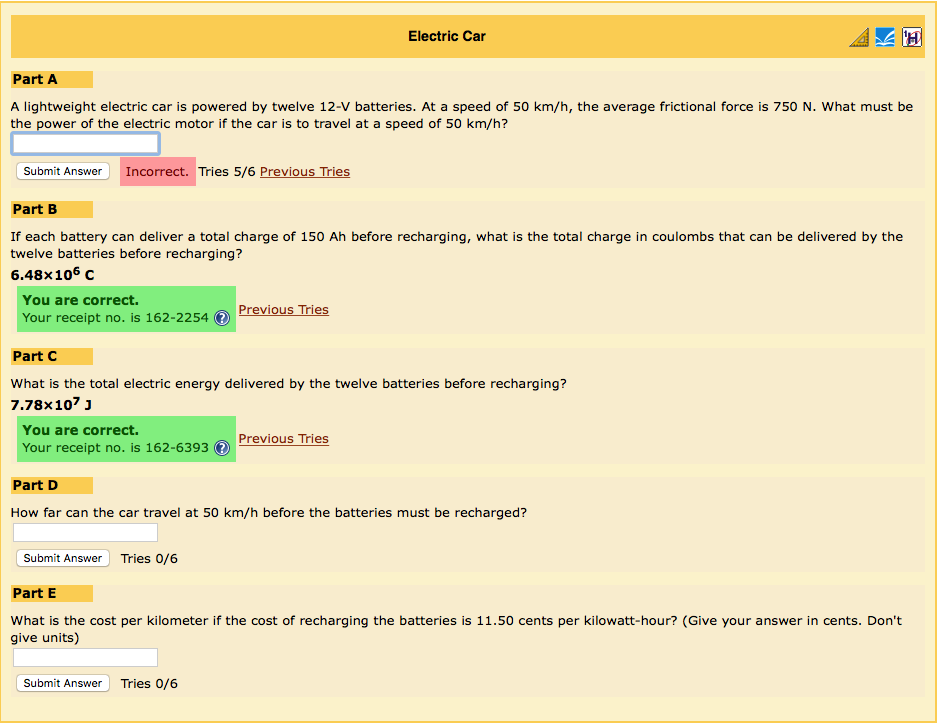Focus the Part E answer input field

pos(85,657)
